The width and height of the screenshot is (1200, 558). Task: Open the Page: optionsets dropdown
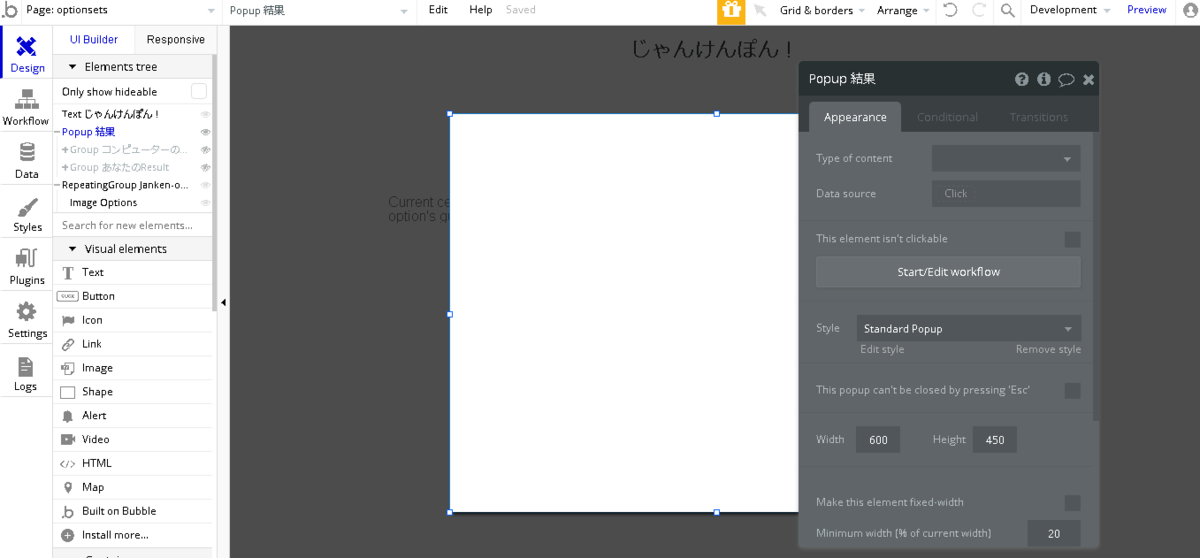(x=120, y=10)
